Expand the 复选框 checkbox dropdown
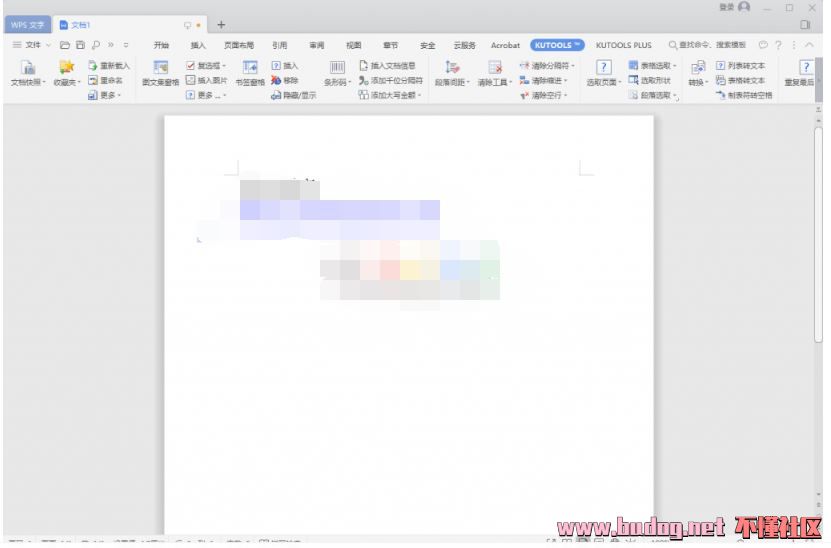The width and height of the screenshot is (831, 548). click(x=206, y=66)
